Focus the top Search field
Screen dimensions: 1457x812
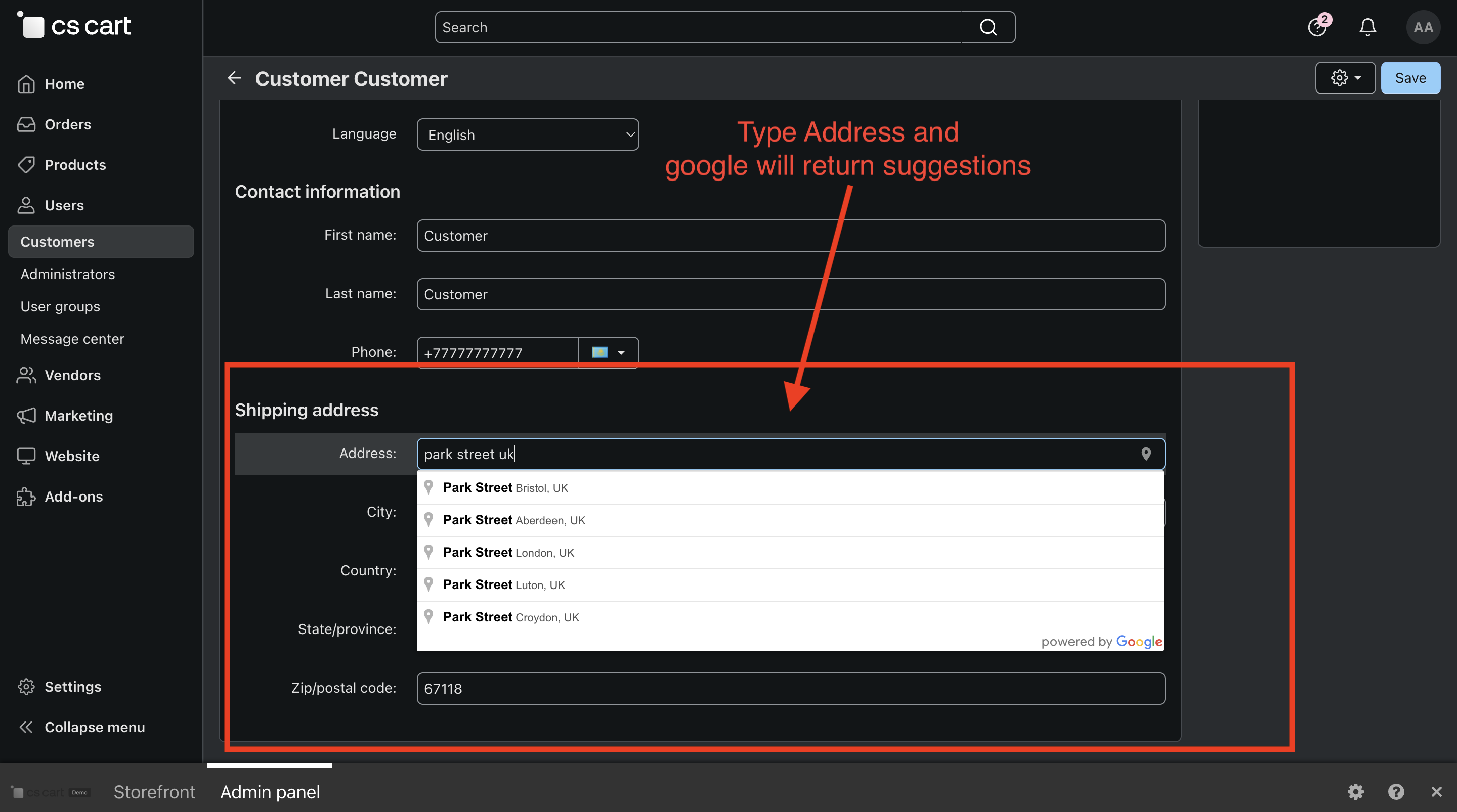pos(699,27)
